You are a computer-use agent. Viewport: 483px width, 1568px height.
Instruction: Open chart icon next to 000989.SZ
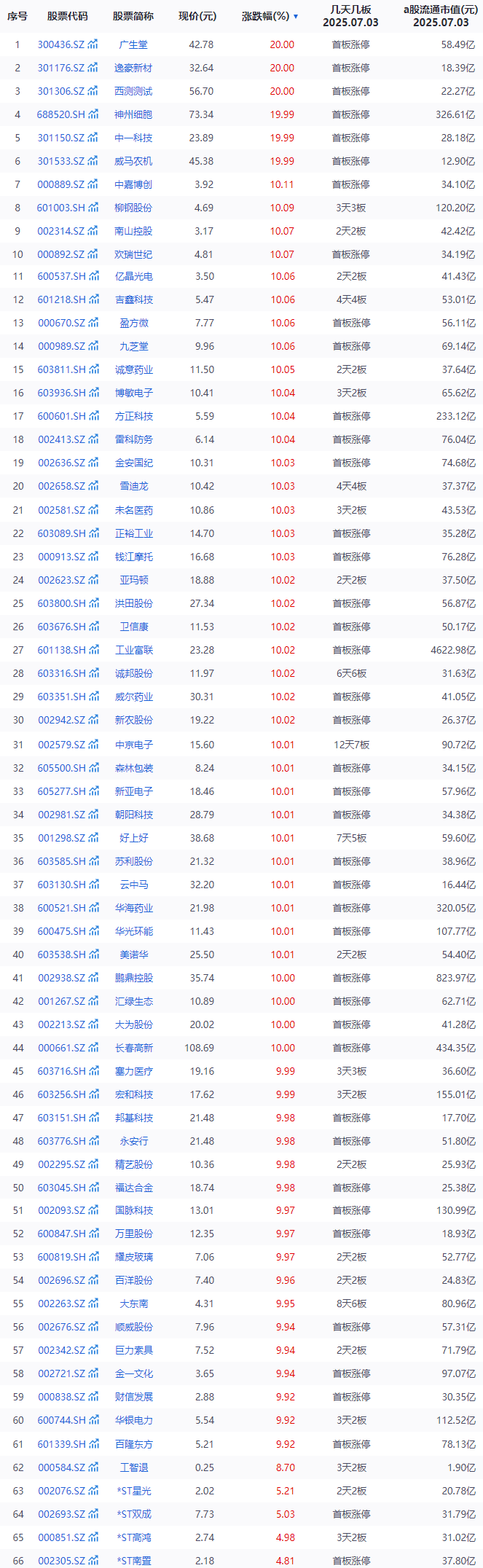pyautogui.click(x=93, y=346)
